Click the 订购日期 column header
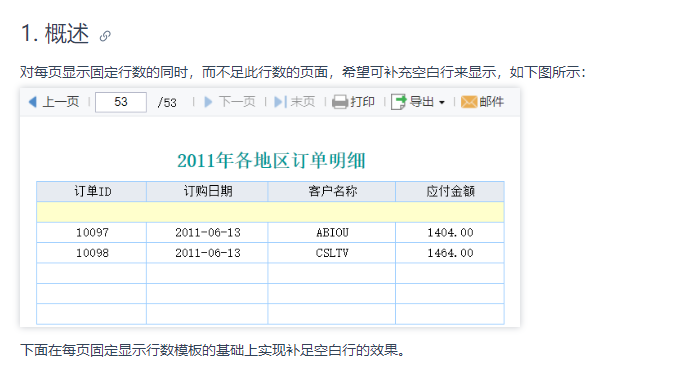The image size is (691, 368). 207,191
